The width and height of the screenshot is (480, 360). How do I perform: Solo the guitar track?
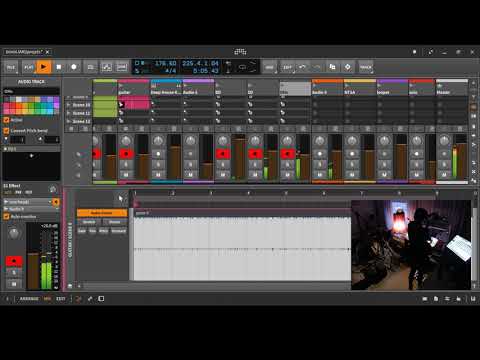(126, 164)
